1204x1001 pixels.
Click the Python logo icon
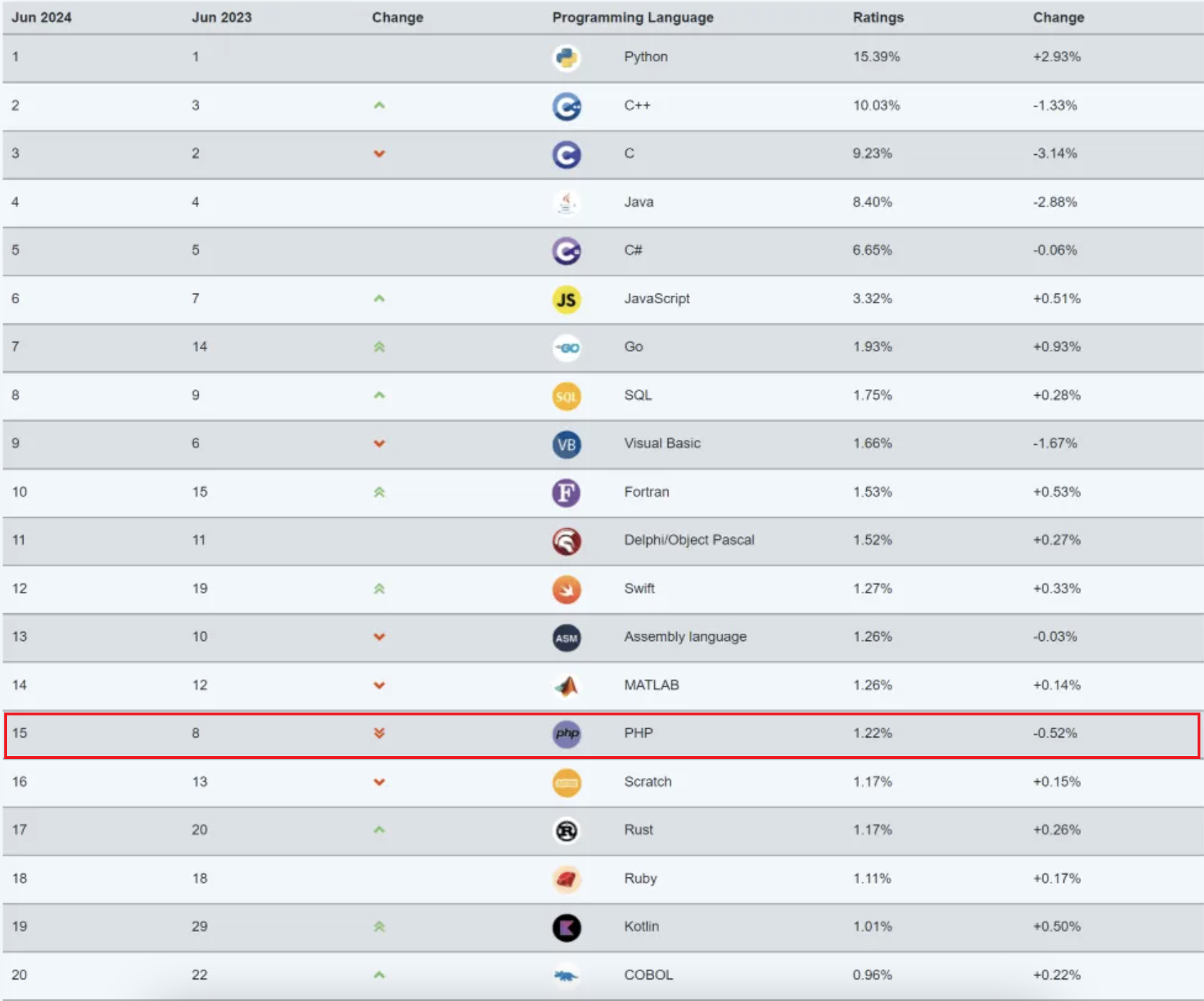pyautogui.click(x=566, y=58)
